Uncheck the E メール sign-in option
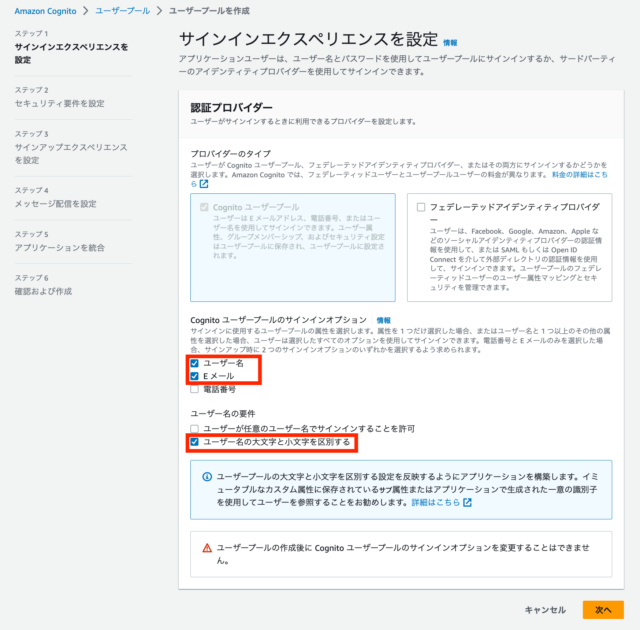 tap(194, 376)
